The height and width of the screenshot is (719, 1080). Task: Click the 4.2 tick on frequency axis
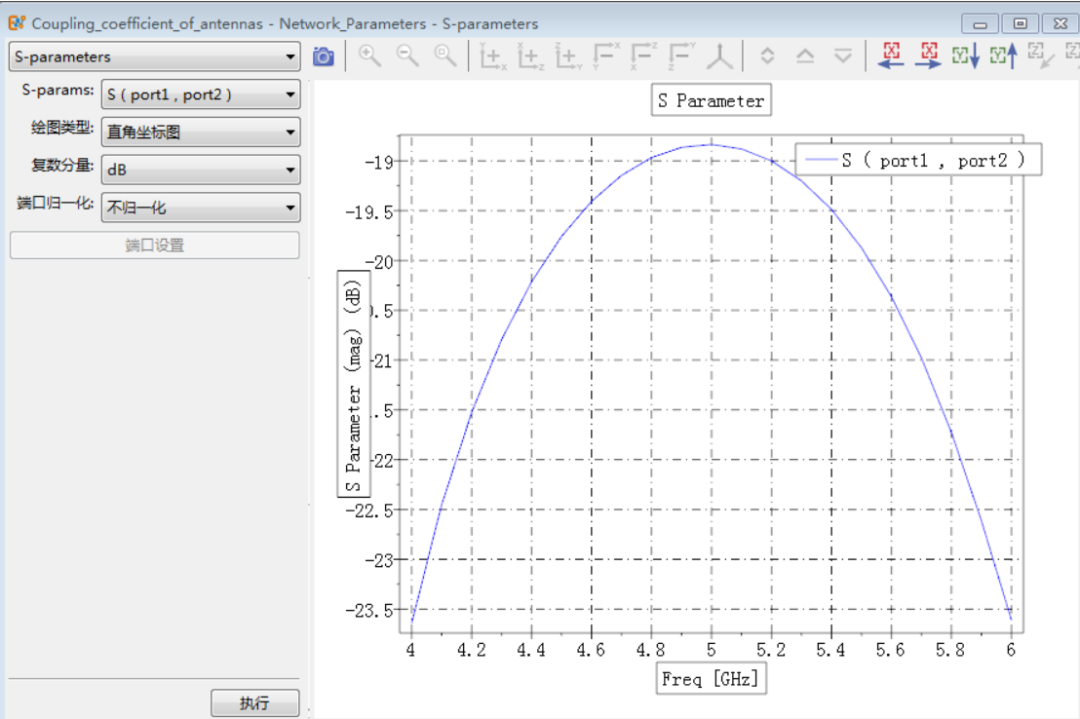pos(471,649)
